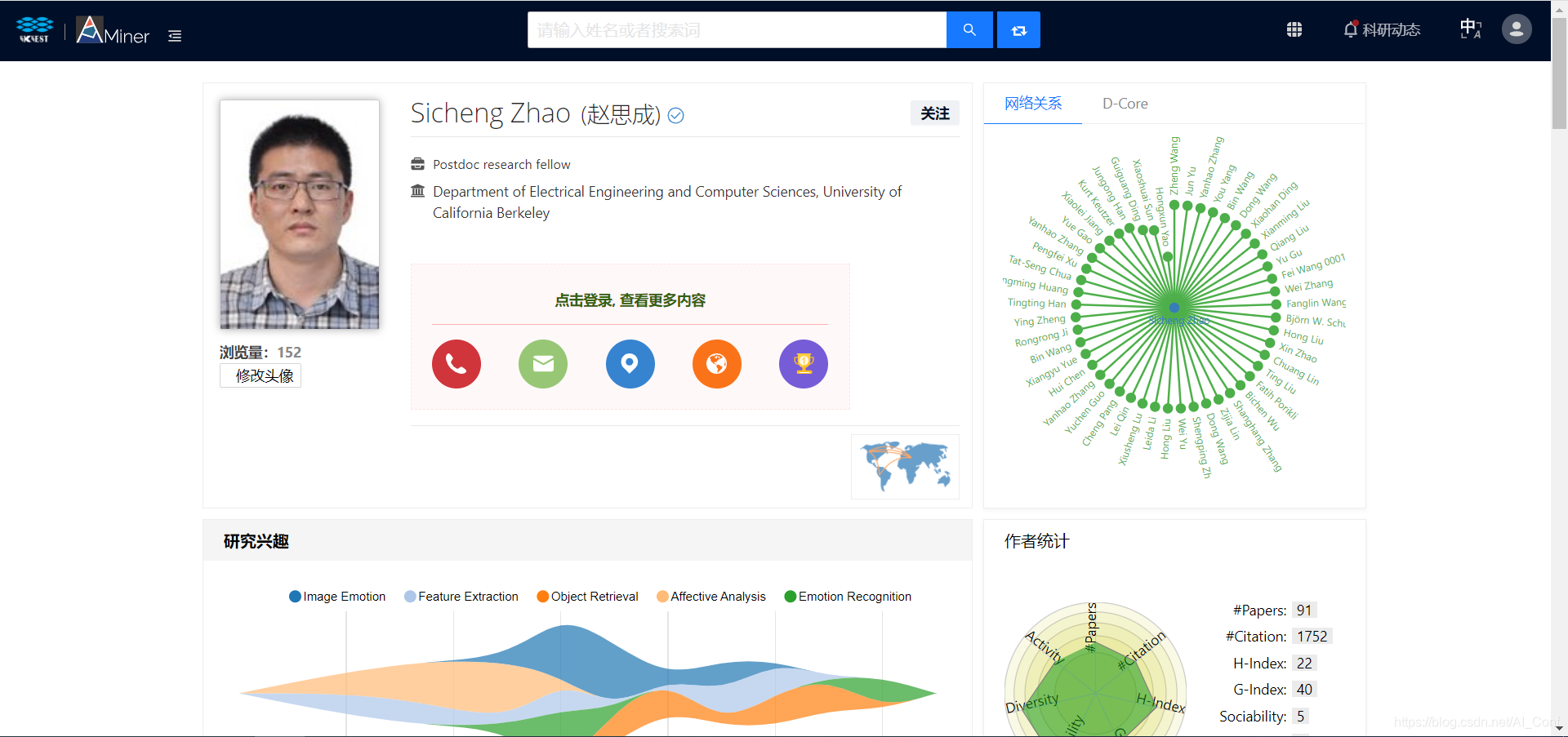Click the red phone contact icon
This screenshot has height=737, width=1568.
tap(457, 364)
